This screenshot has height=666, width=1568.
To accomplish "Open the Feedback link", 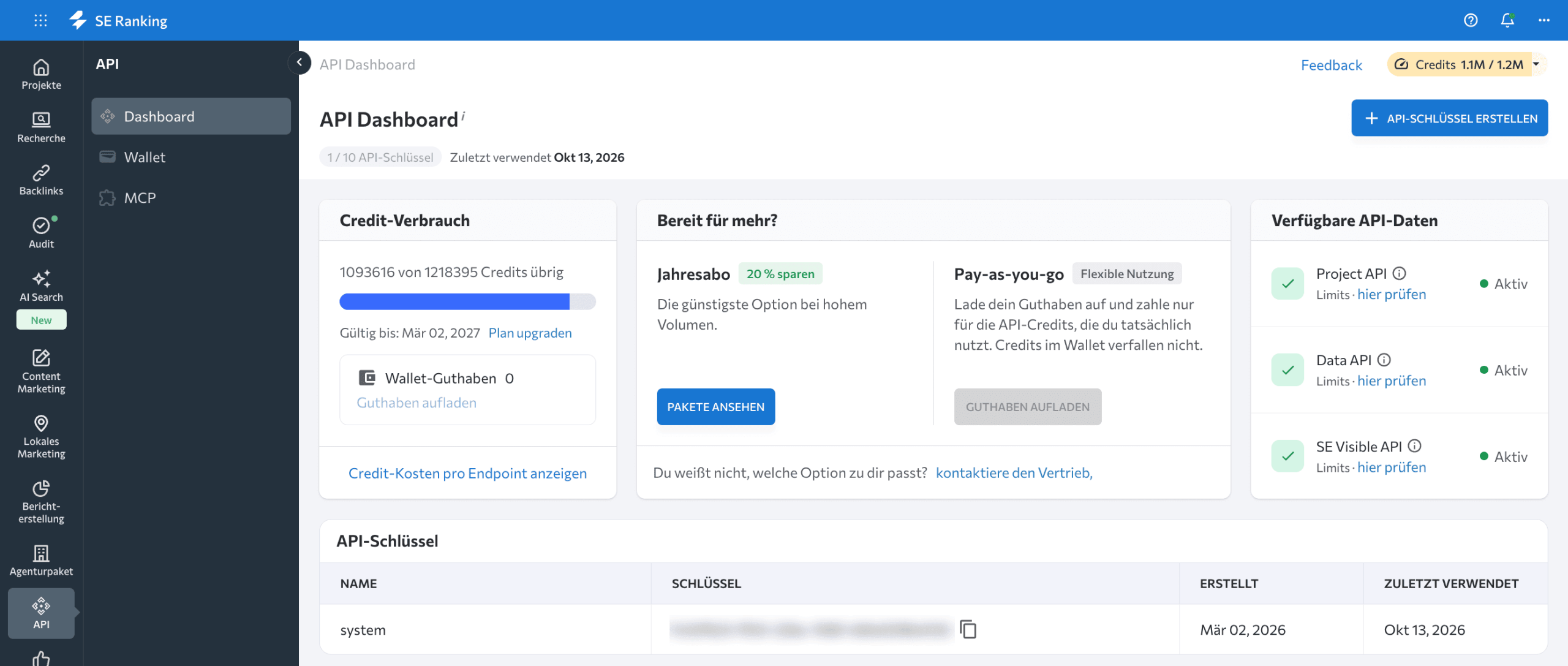I will [1331, 65].
